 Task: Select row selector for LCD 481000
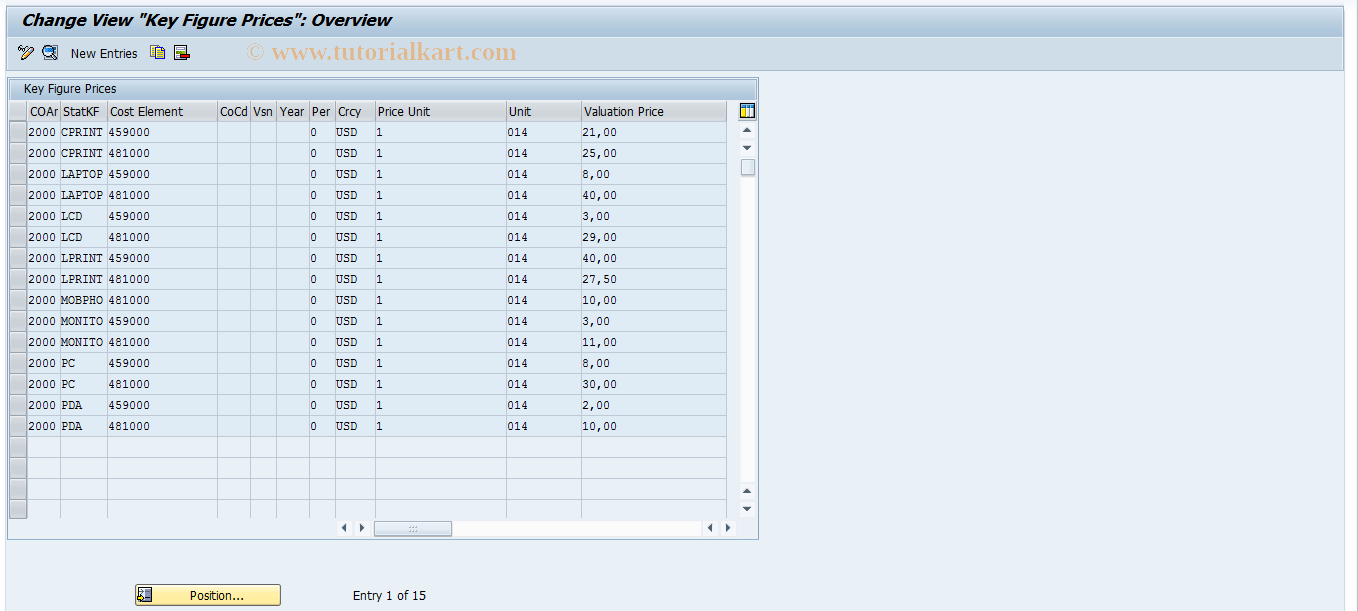tap(18, 237)
